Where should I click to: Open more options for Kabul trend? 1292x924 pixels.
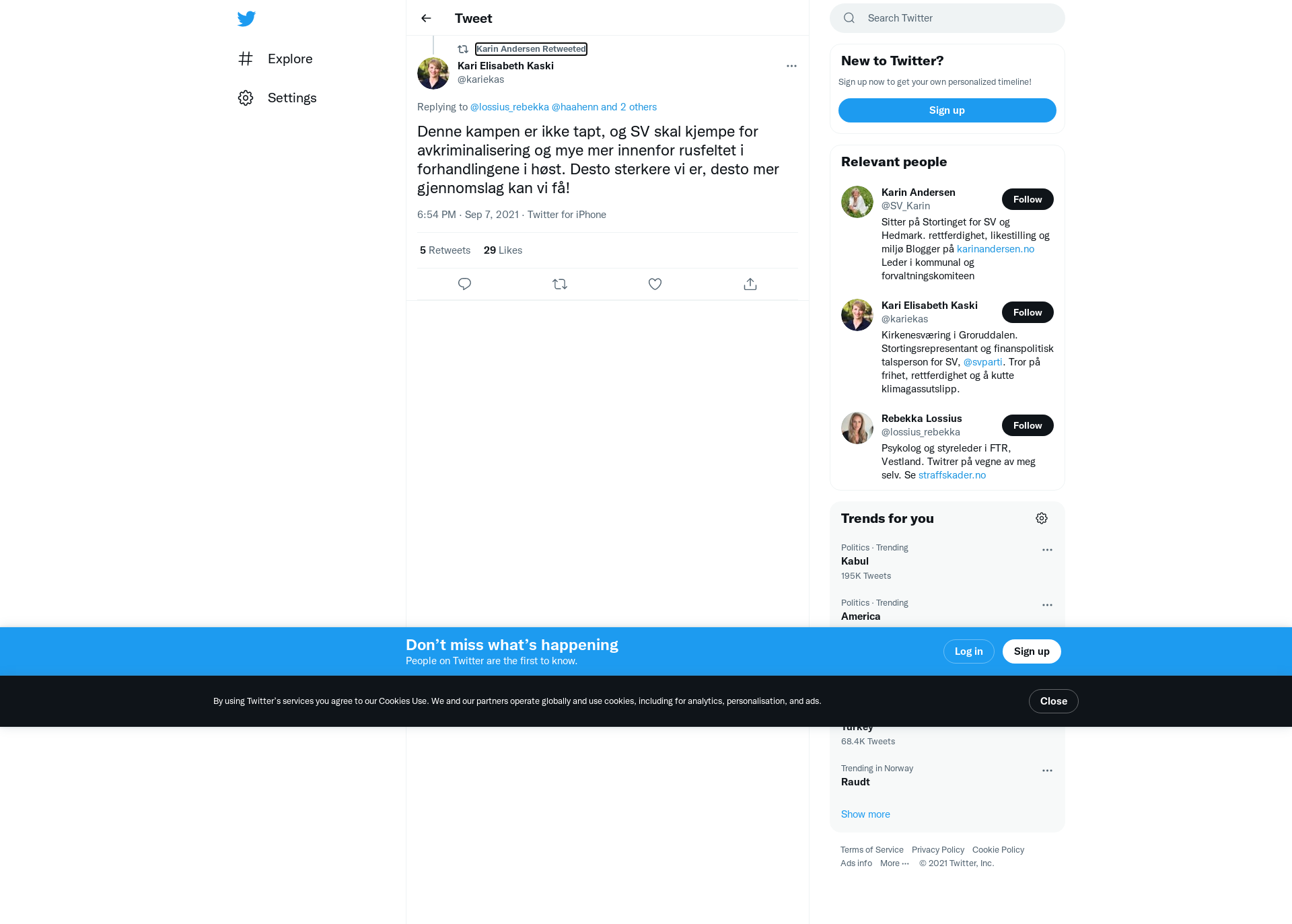pyautogui.click(x=1047, y=550)
